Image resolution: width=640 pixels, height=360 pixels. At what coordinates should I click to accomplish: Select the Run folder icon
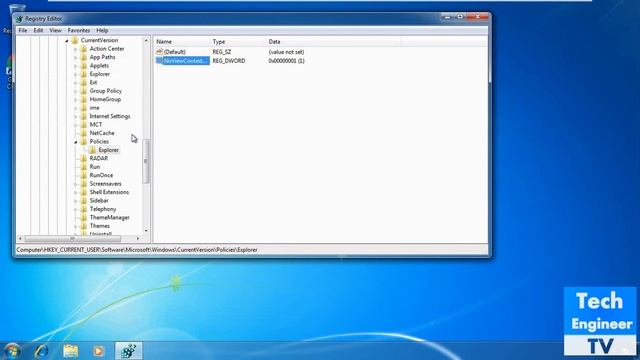pyautogui.click(x=84, y=167)
